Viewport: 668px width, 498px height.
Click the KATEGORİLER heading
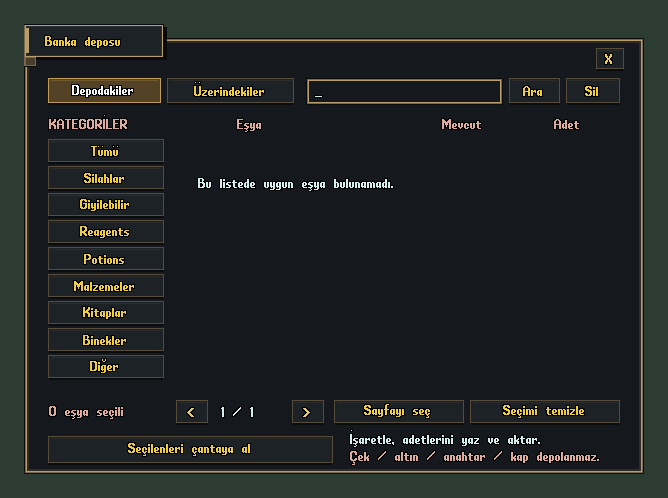(88, 124)
